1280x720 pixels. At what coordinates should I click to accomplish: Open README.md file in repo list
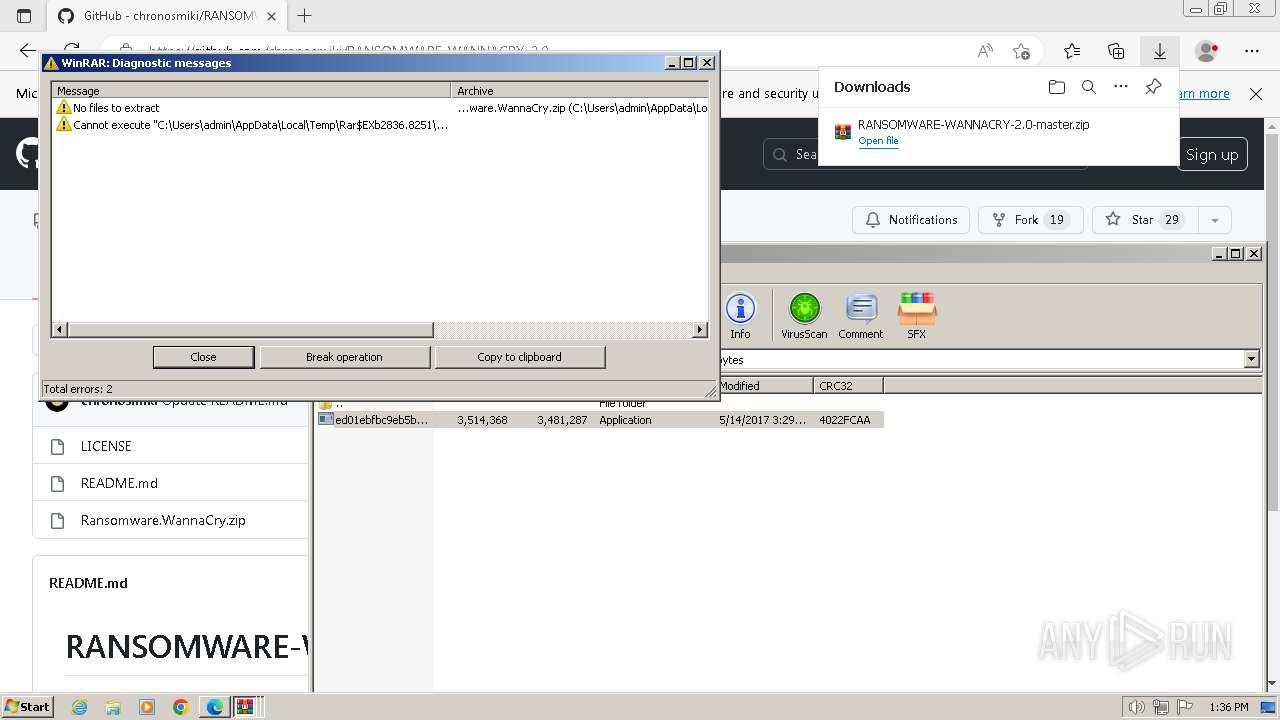[119, 483]
